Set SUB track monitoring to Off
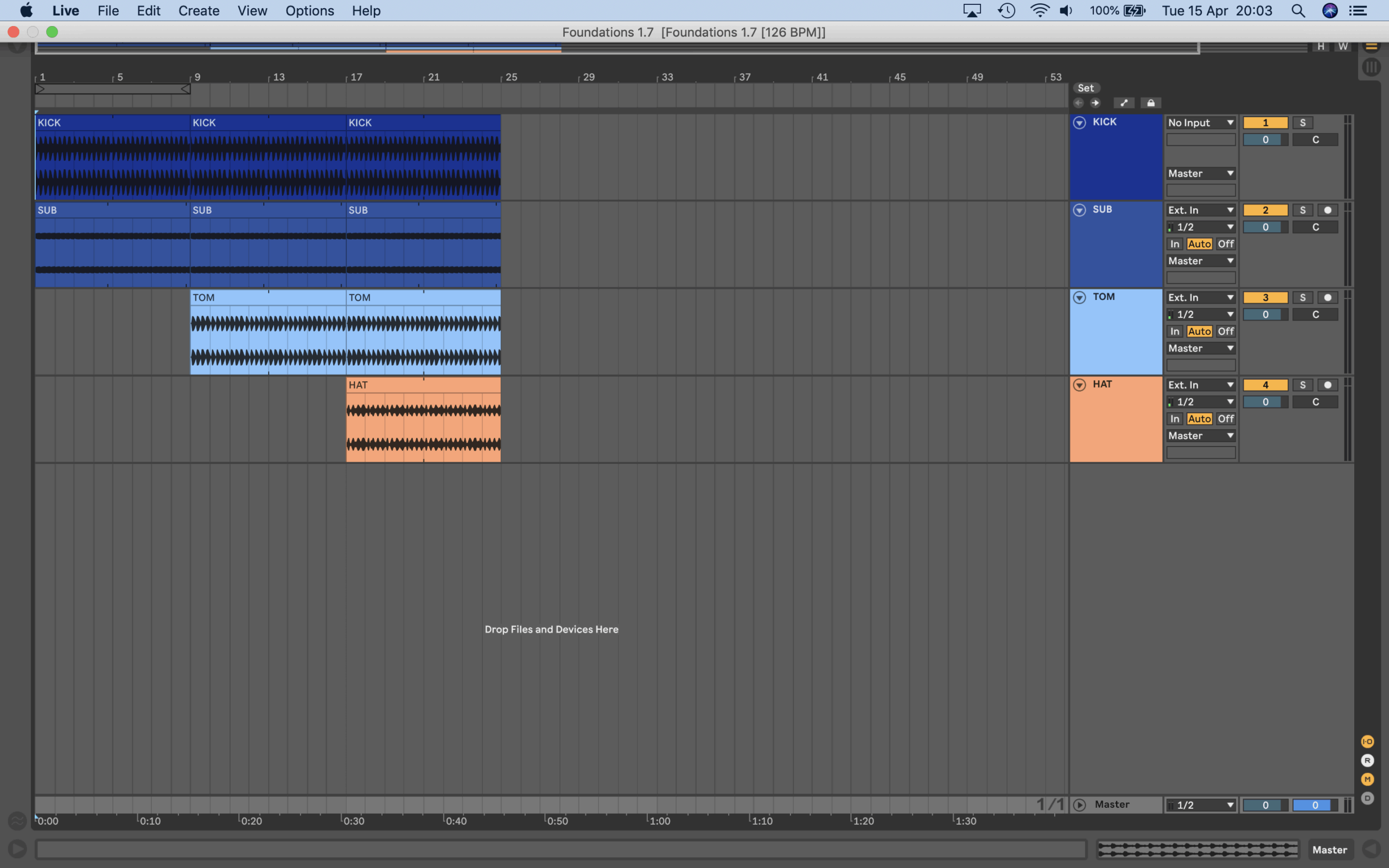The height and width of the screenshot is (868, 1389). click(1226, 244)
